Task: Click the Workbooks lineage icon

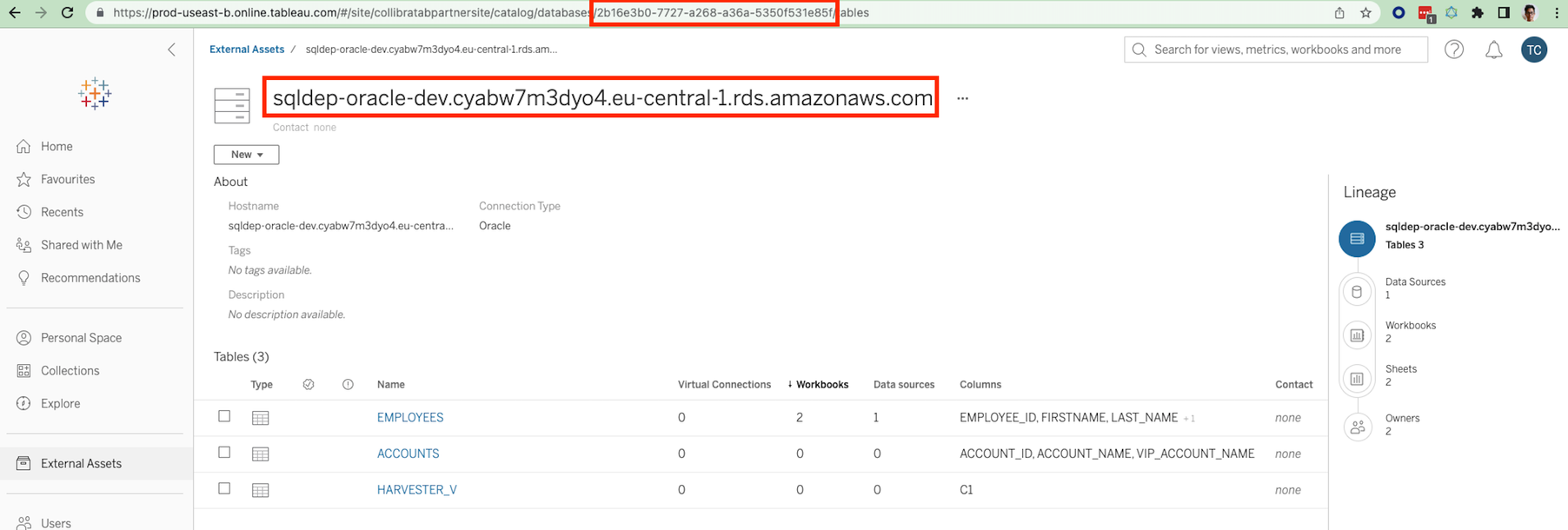Action: 1357,335
